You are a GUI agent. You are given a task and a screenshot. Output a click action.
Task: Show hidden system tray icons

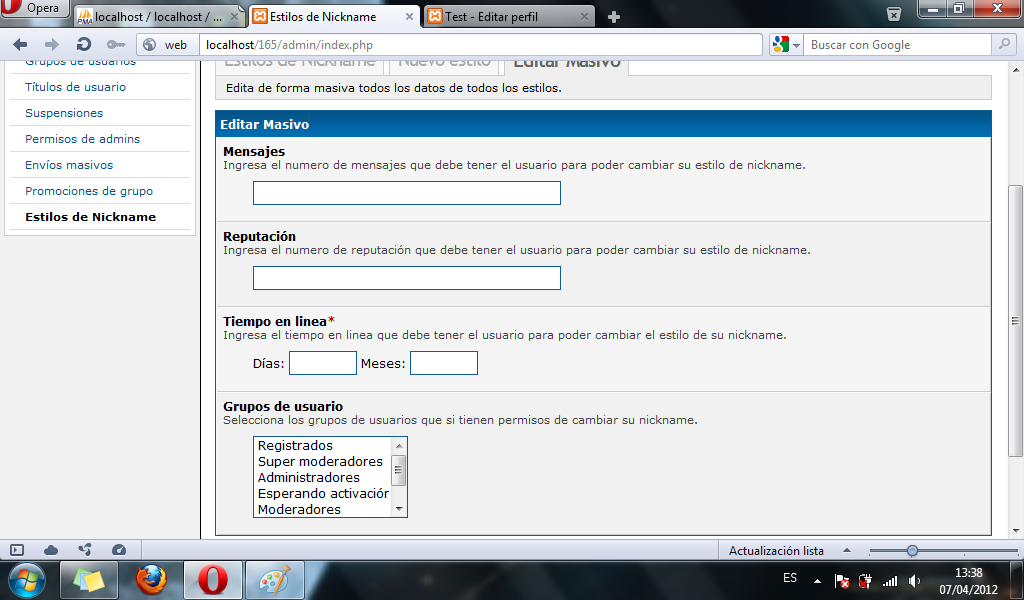(x=818, y=580)
